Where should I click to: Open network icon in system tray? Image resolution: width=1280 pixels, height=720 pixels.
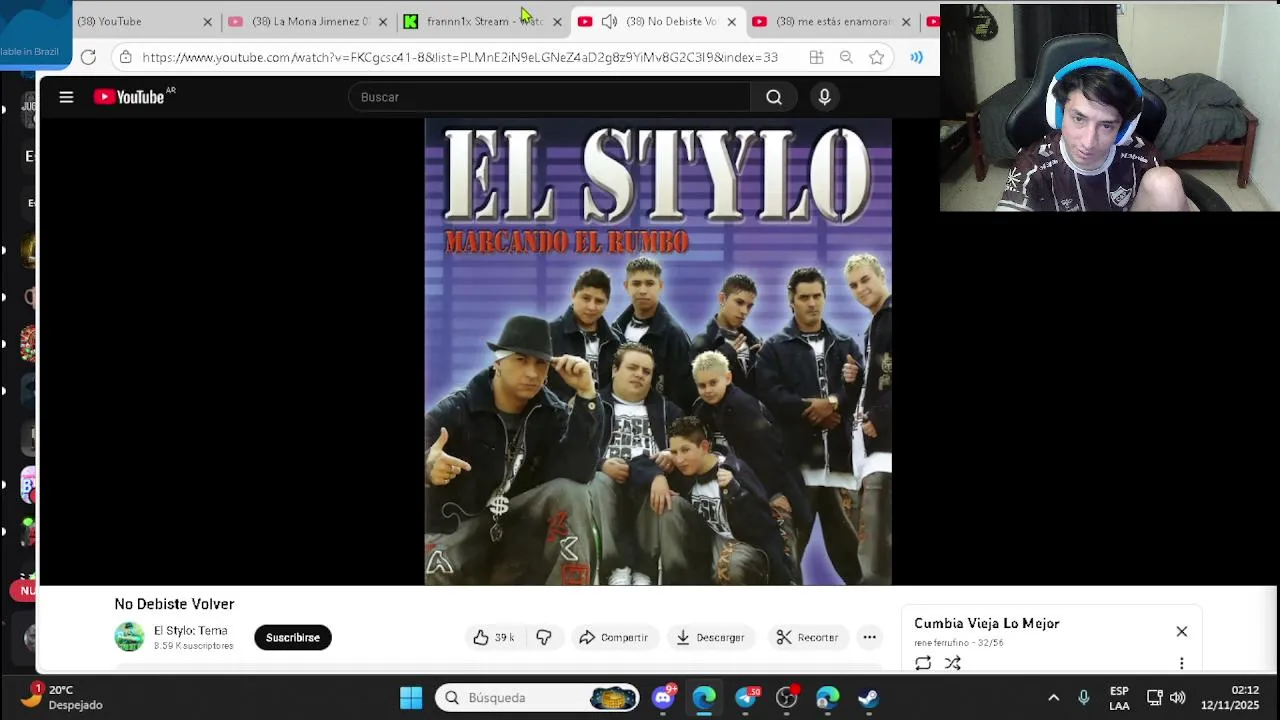click(1154, 698)
